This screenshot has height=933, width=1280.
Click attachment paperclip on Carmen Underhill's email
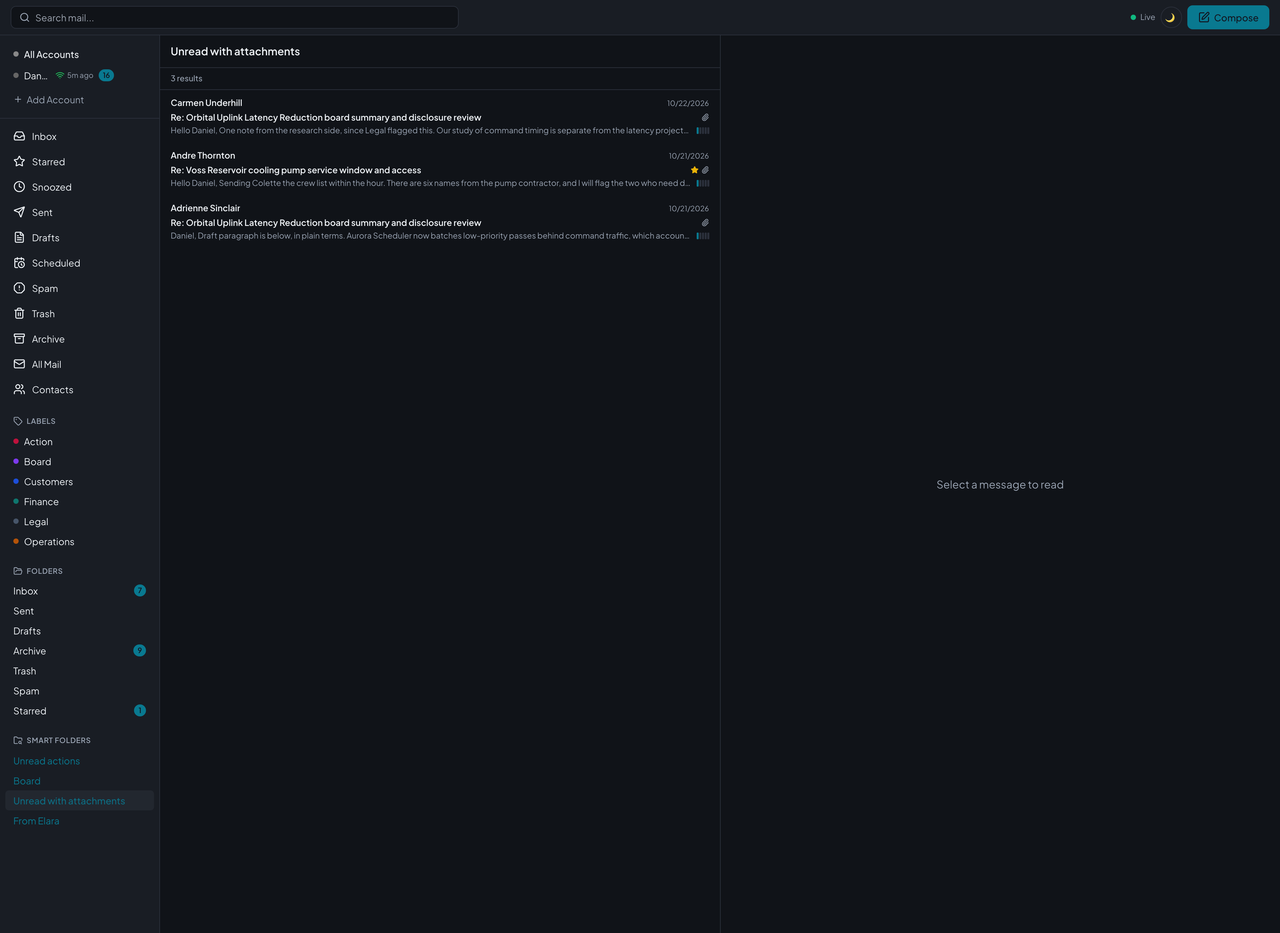coord(705,117)
